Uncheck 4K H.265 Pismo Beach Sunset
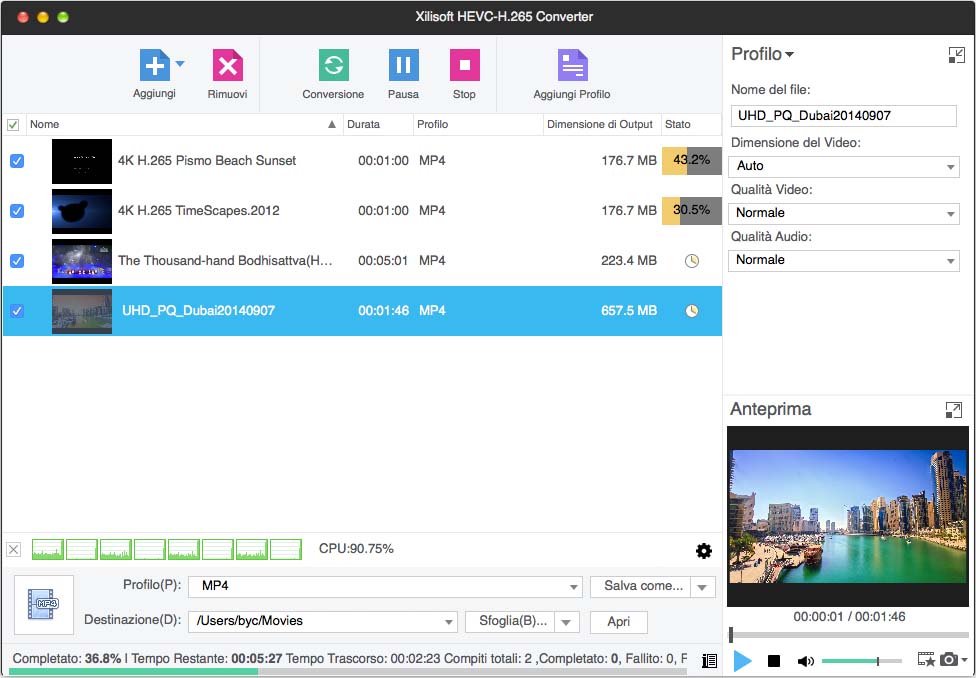Image resolution: width=976 pixels, height=678 pixels. coord(17,161)
